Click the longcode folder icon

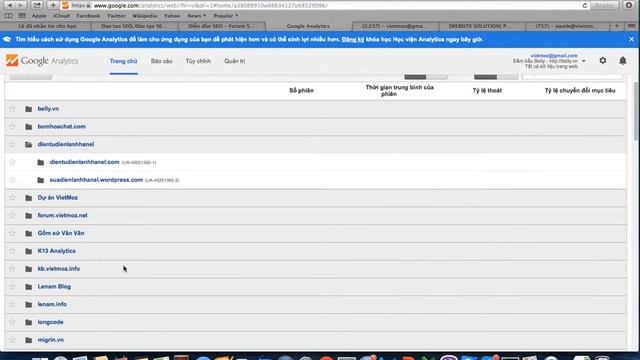click(29, 322)
